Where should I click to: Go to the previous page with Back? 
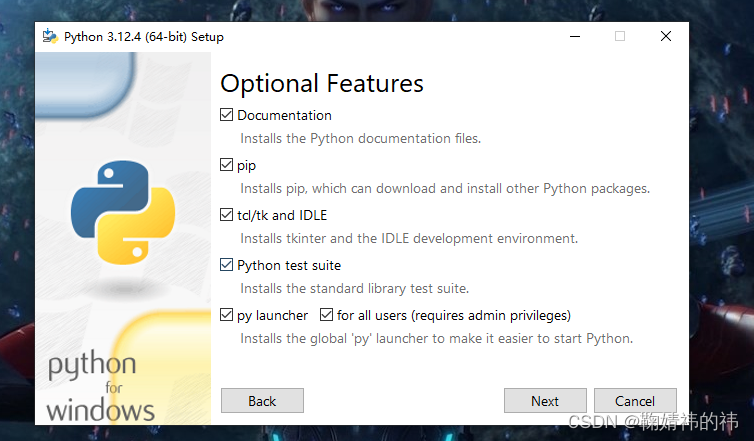(x=262, y=401)
